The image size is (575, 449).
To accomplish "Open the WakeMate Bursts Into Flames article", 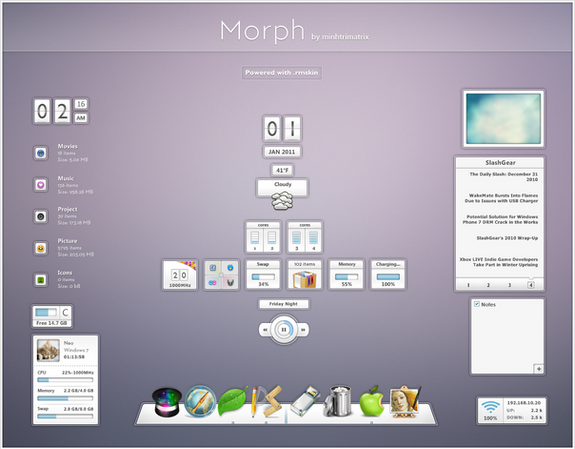I will pos(501,198).
